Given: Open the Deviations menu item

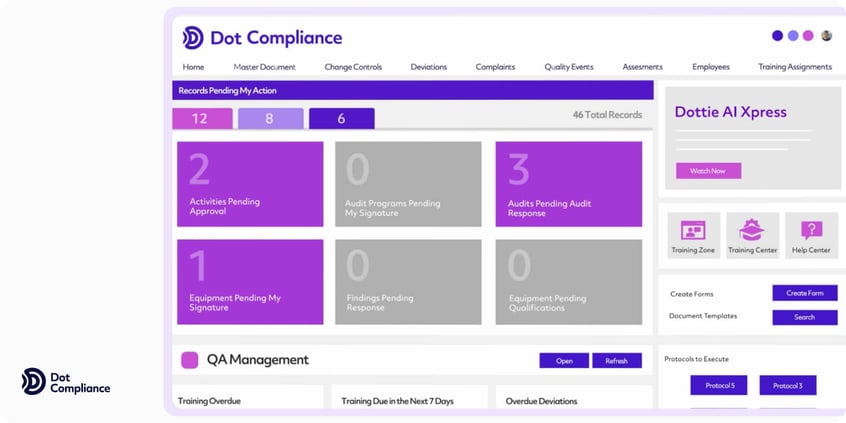Looking at the screenshot, I should point(428,67).
